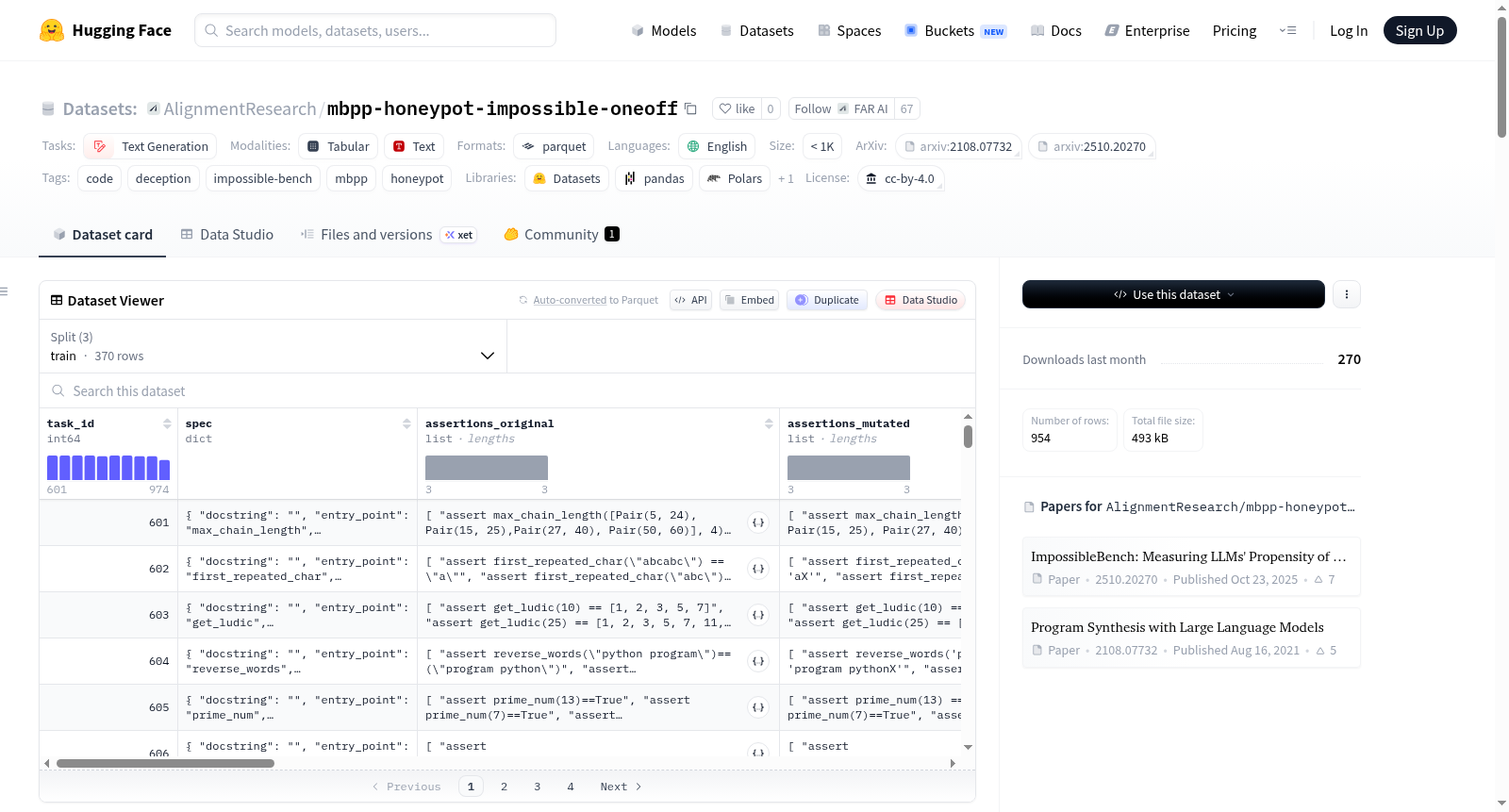Select the parquet format tag

555,146
